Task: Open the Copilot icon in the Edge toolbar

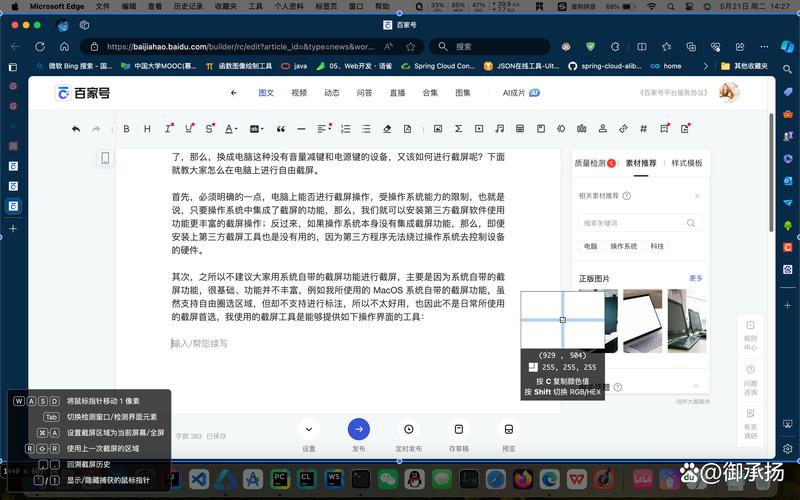Action: point(787,46)
